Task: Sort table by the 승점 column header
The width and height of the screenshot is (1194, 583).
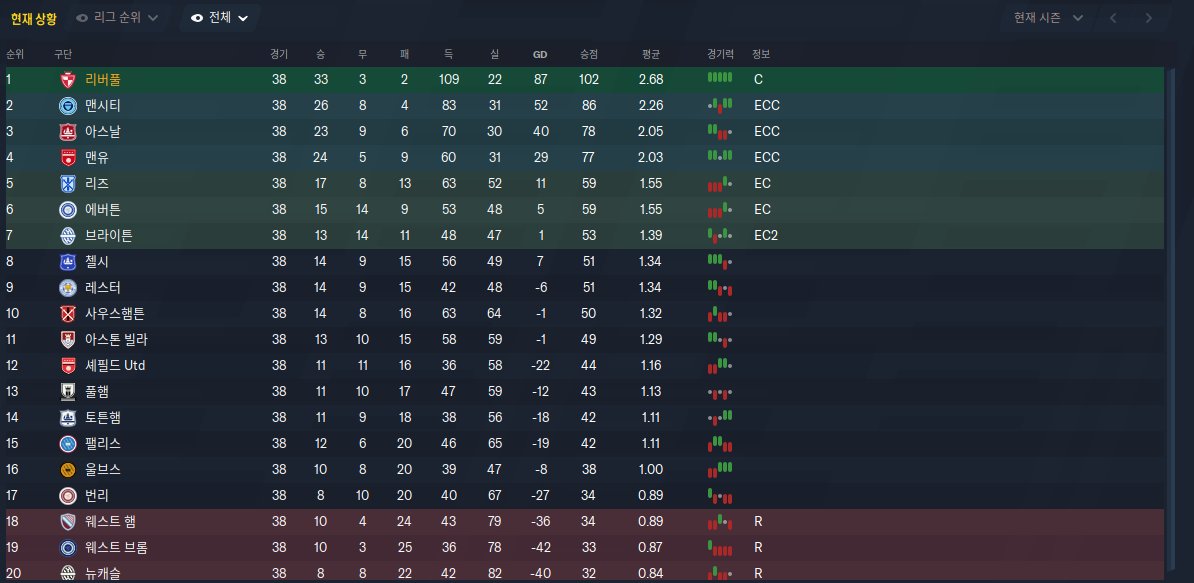Action: 589,53
